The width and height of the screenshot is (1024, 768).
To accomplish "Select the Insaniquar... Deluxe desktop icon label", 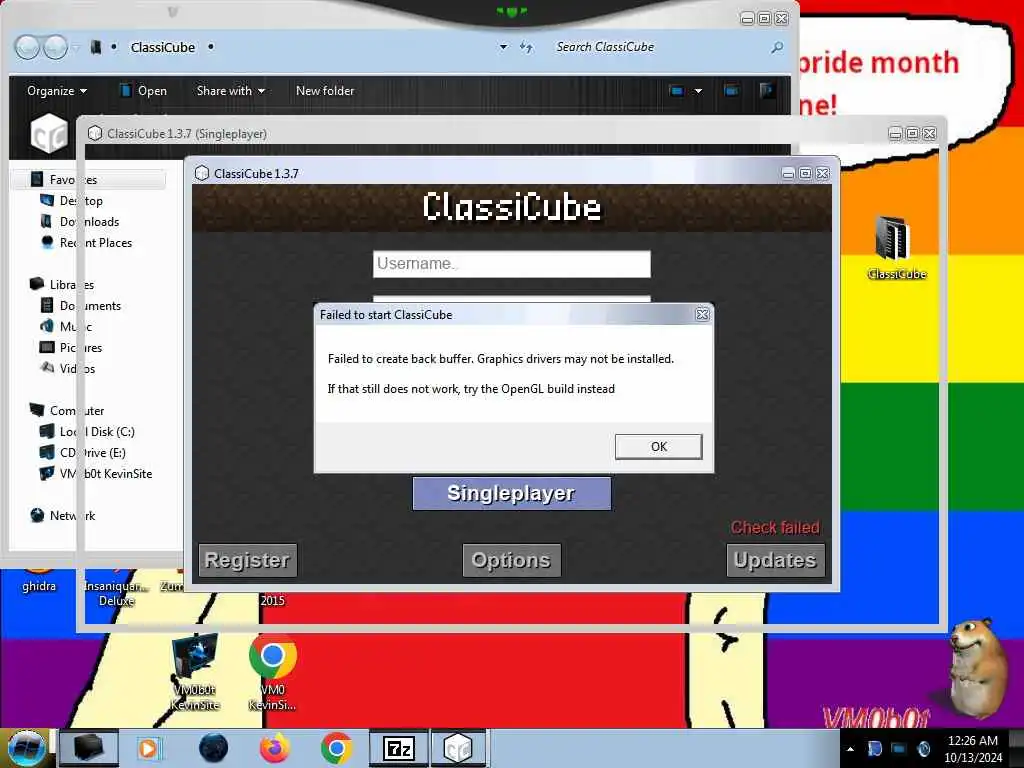I will point(116,593).
